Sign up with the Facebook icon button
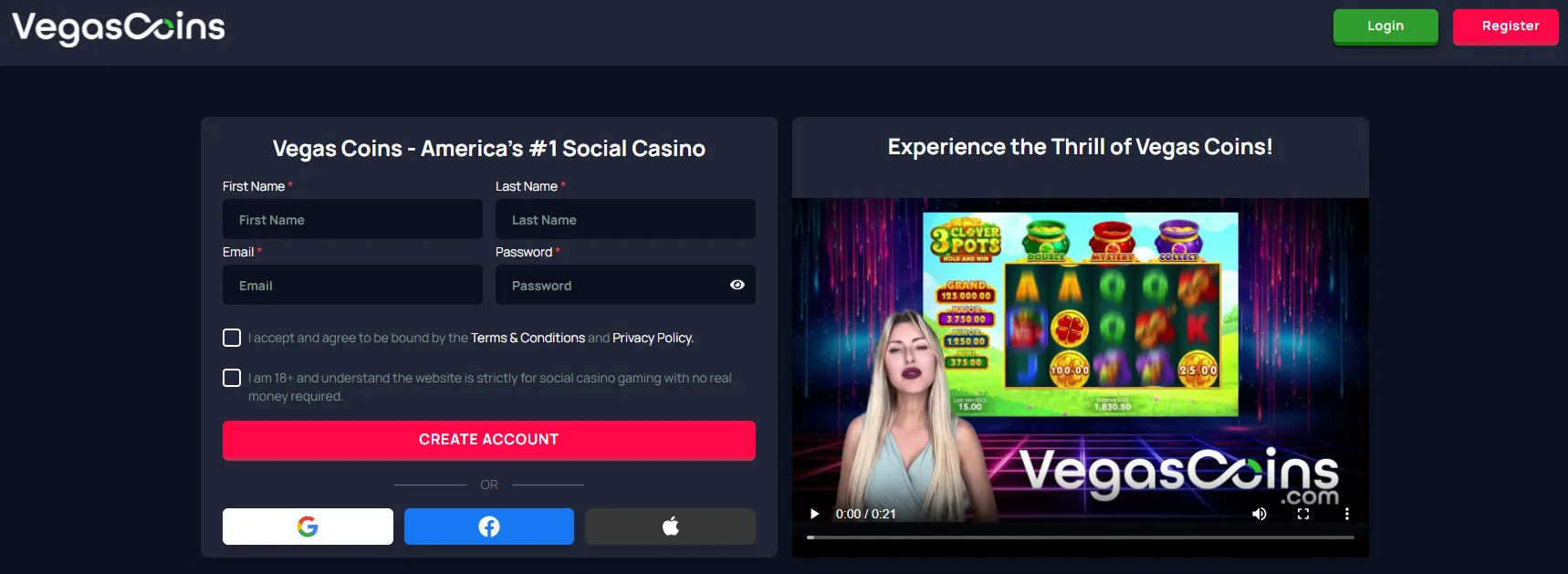This screenshot has height=574, width=1568. (x=489, y=527)
